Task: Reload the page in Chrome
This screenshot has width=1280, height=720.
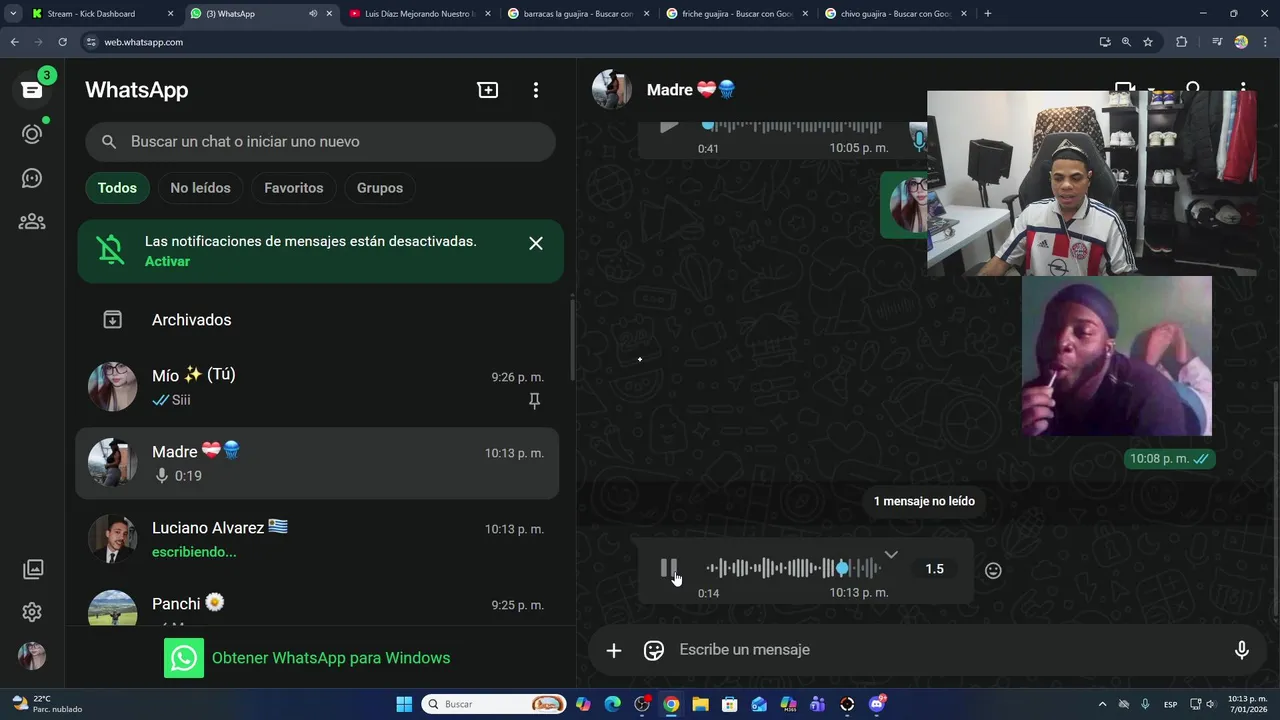Action: point(62,42)
